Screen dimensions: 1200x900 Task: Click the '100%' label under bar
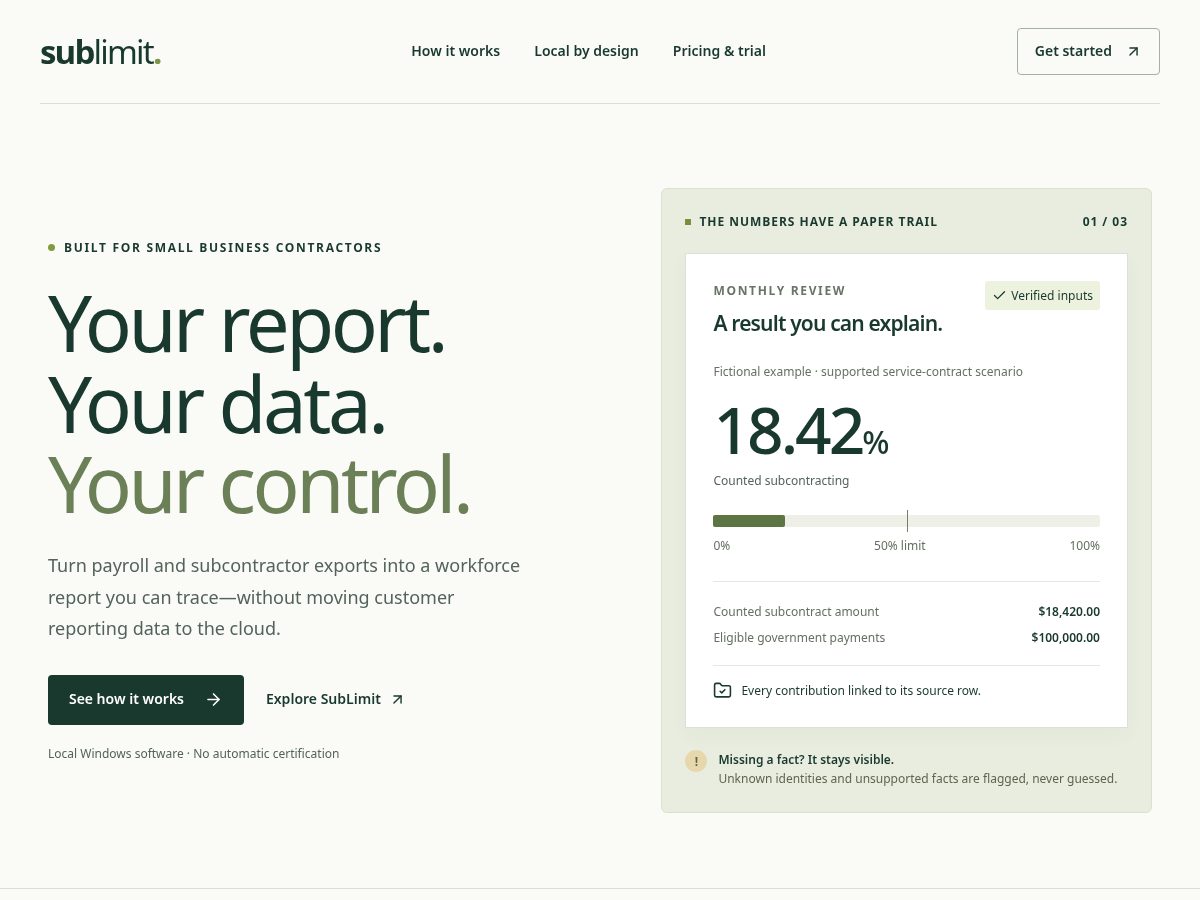point(1085,546)
